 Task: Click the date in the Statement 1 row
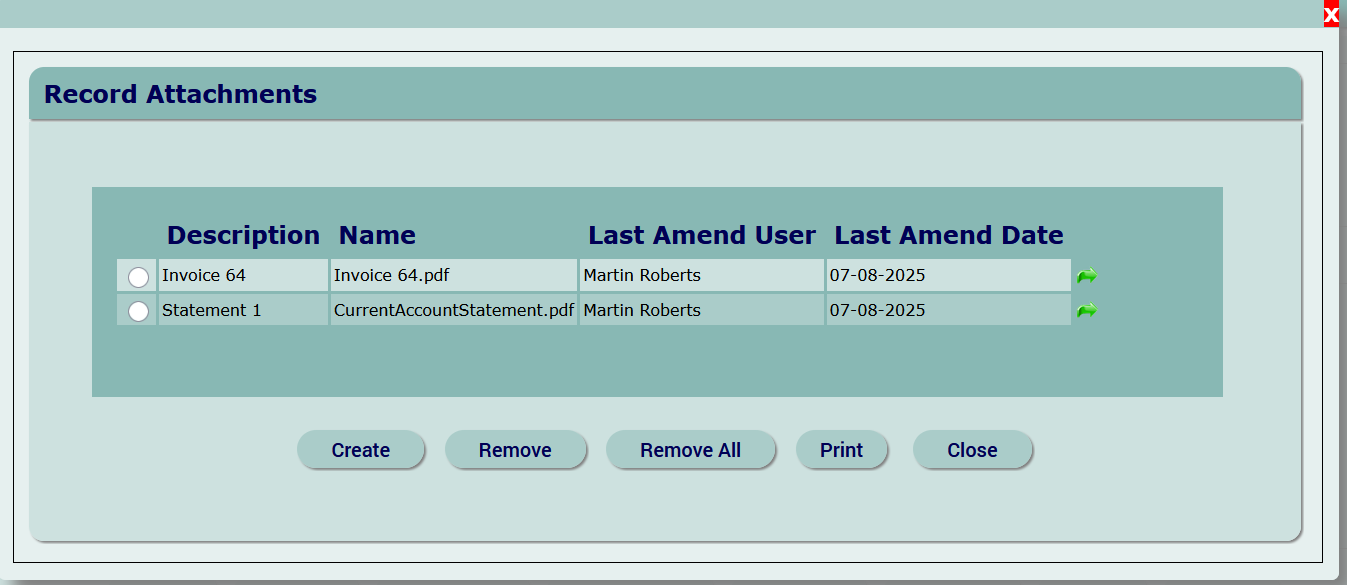[x=877, y=311]
